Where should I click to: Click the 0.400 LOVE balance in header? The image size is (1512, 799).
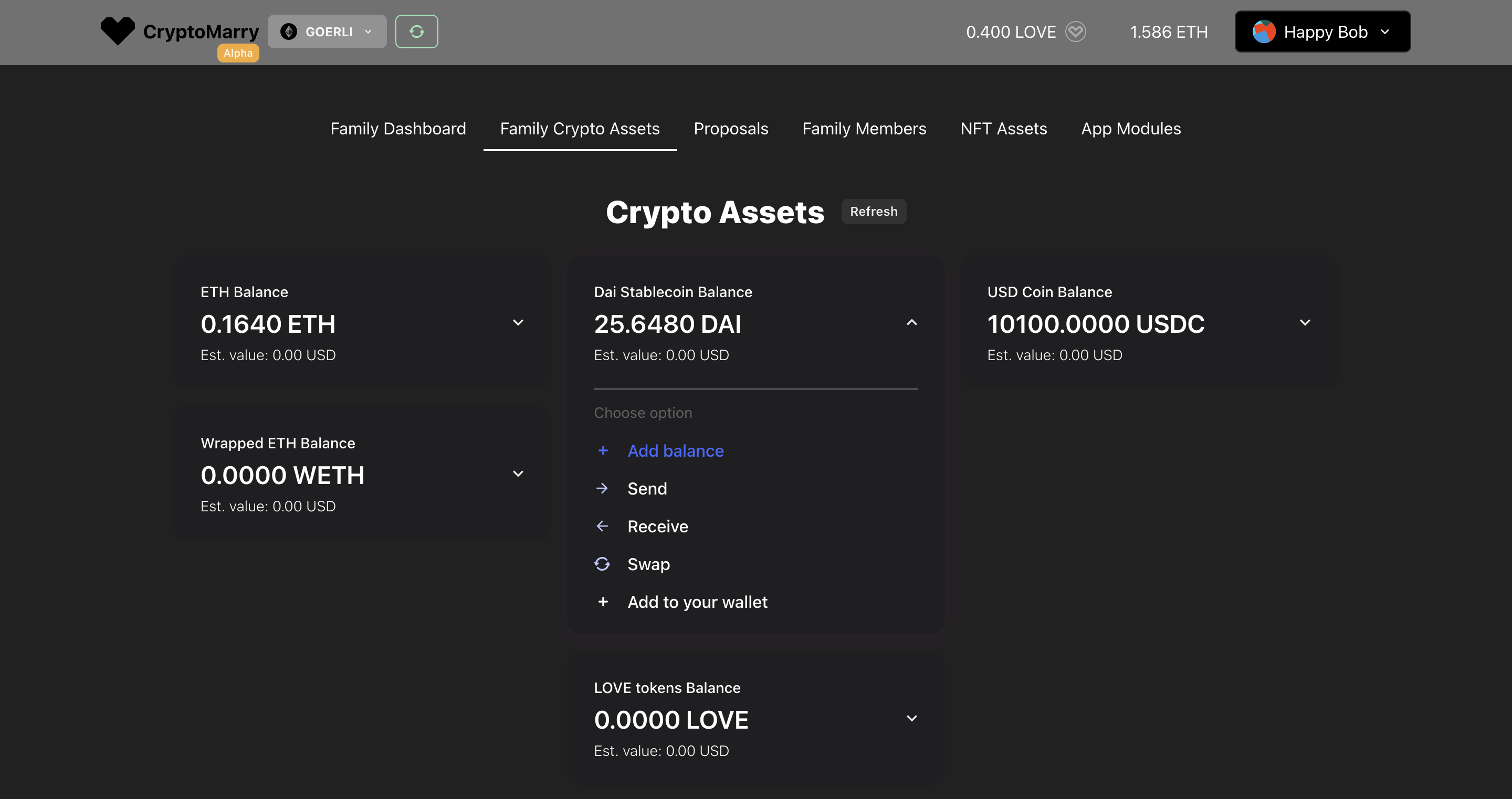(1011, 31)
